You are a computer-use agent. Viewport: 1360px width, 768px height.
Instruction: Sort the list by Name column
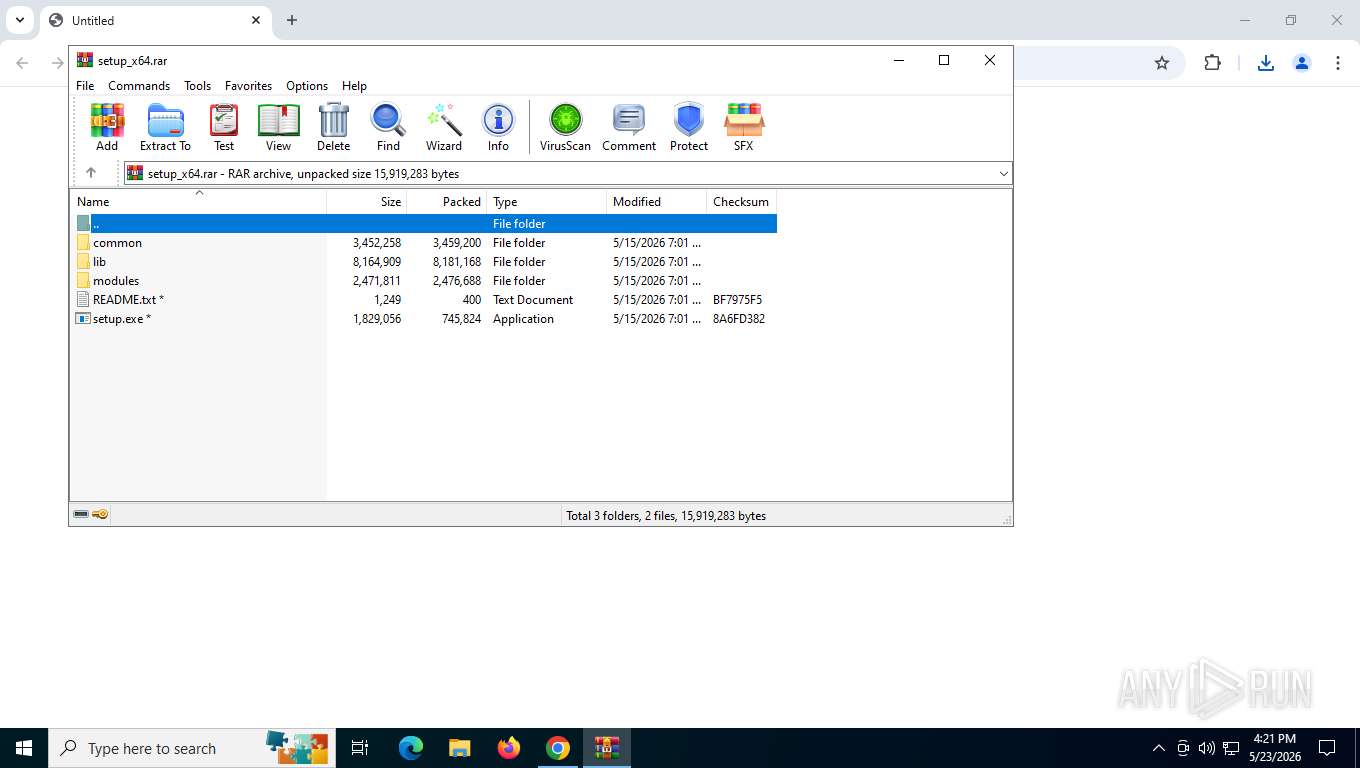point(198,202)
